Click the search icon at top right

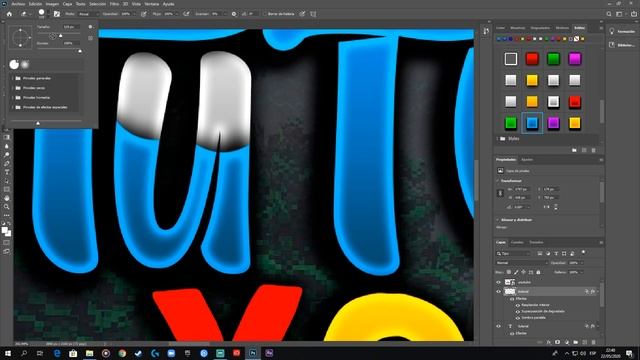tap(609, 14)
